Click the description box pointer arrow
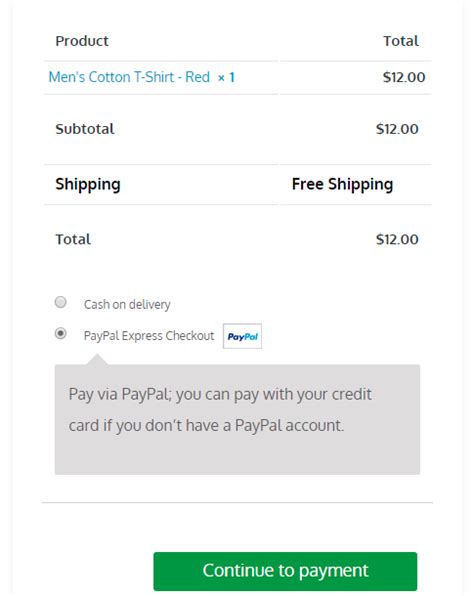Viewport: 474px width, 596px height. tap(97, 360)
